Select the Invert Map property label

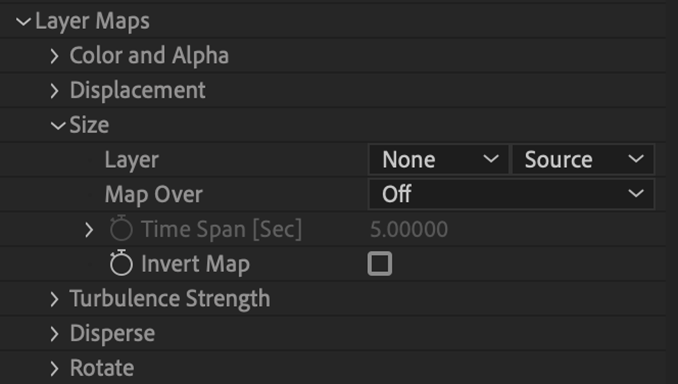[195, 264]
